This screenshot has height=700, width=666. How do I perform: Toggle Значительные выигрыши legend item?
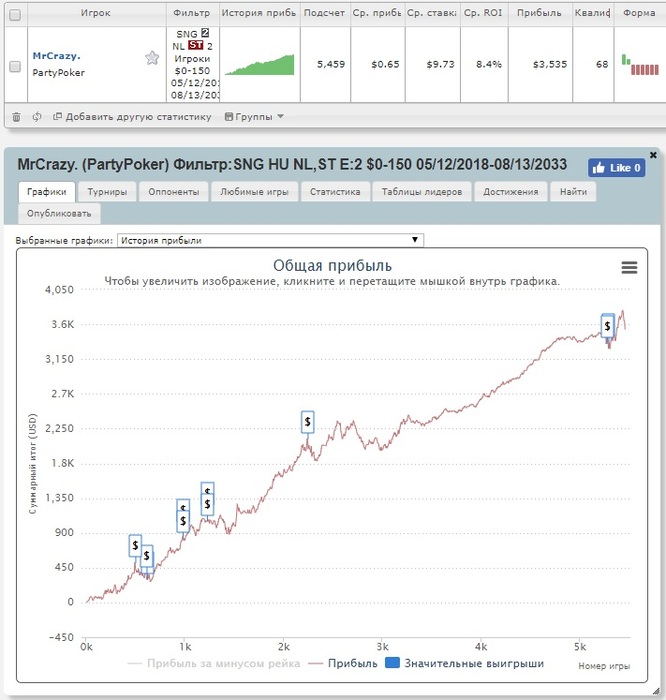pyautogui.click(x=464, y=663)
